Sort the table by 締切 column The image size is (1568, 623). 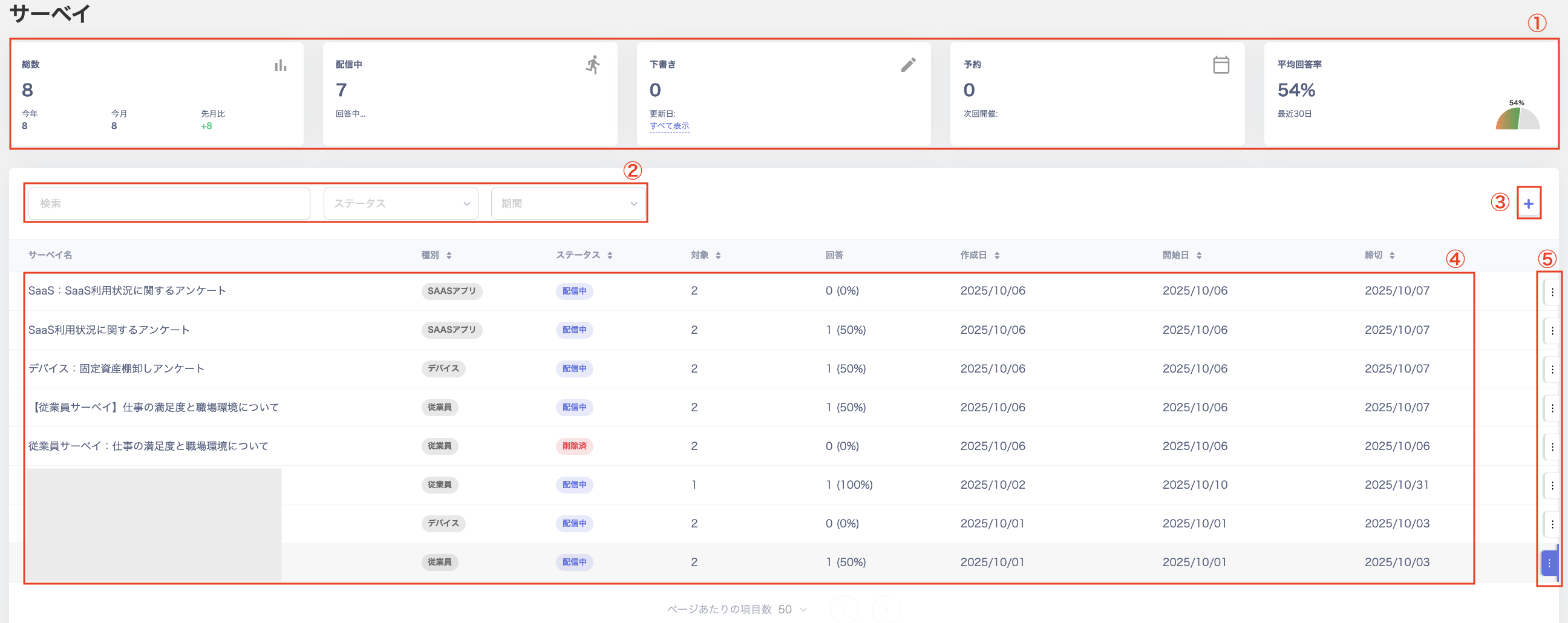tap(1379, 255)
